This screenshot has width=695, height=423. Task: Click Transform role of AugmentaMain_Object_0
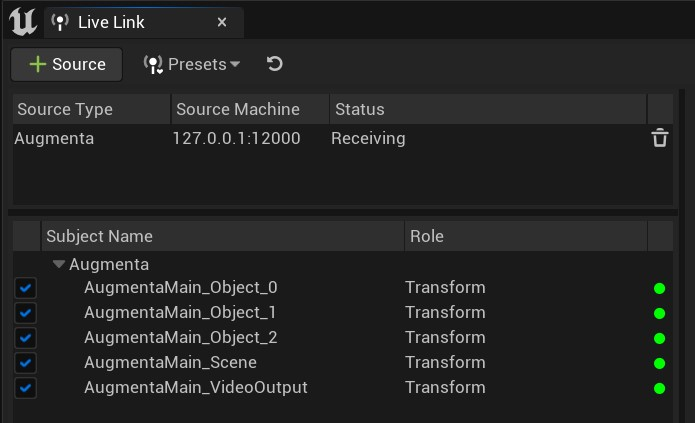click(x=445, y=287)
